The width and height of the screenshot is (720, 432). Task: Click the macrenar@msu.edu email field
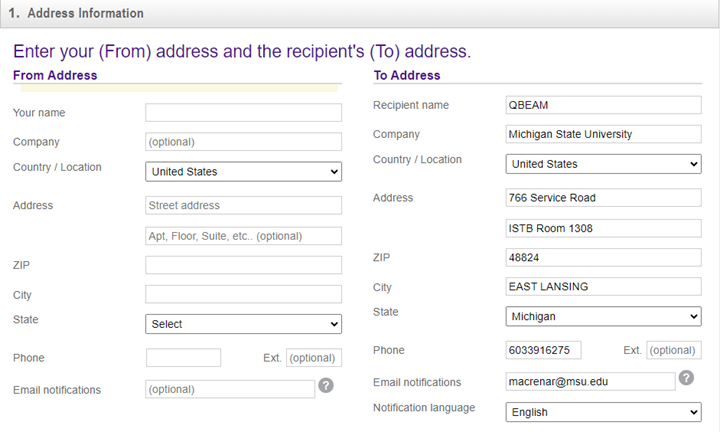tap(591, 382)
